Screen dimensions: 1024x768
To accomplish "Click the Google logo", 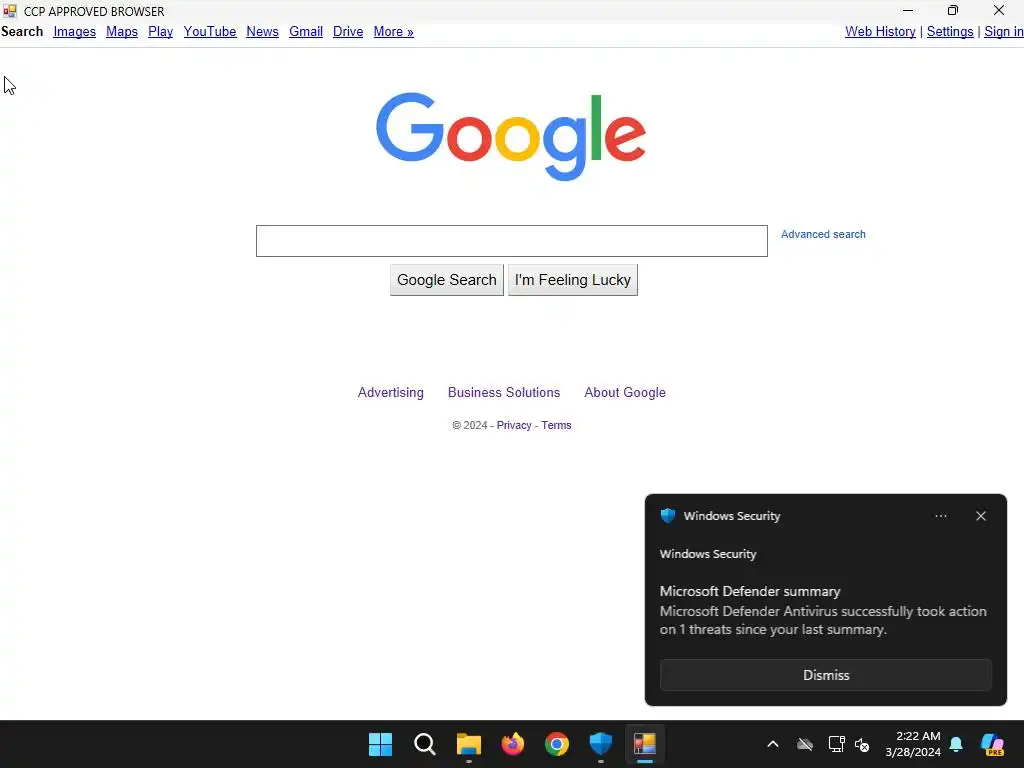I will pos(511,136).
